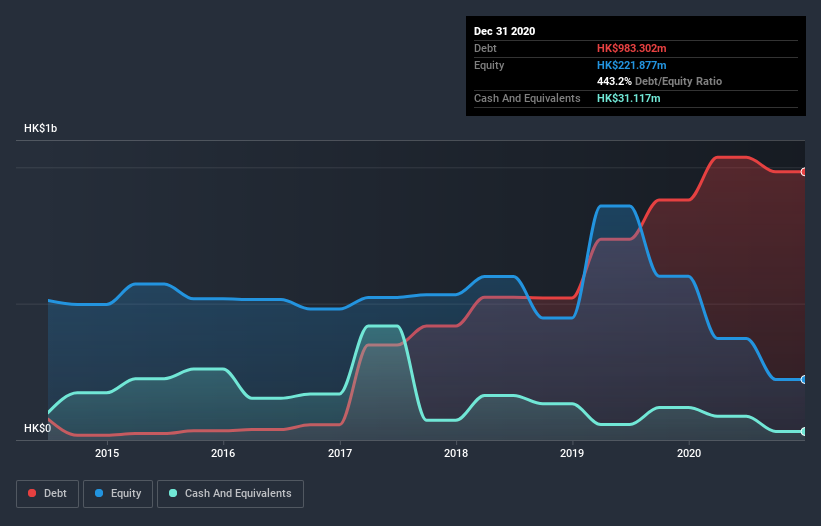
Task: Toggle Cash And Equivalents legend button
Action: 230,494
